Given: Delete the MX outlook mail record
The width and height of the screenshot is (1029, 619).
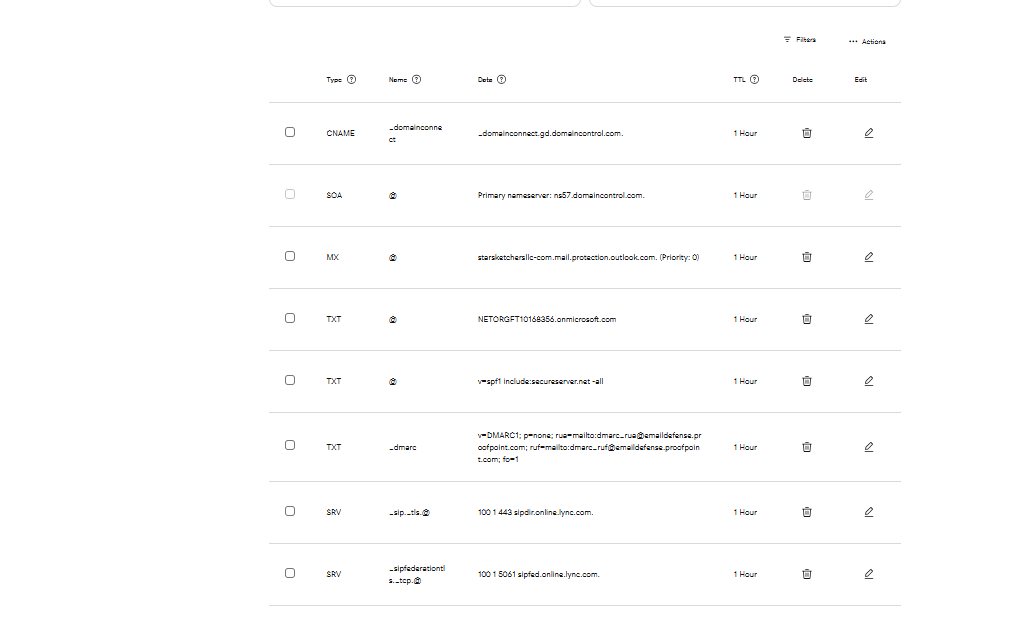Looking at the screenshot, I should click(807, 257).
